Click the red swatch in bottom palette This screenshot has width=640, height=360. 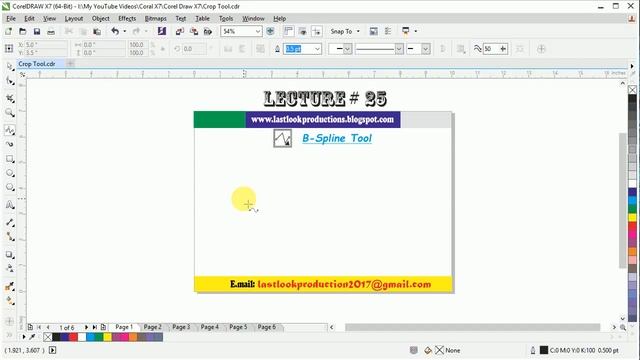(x=73, y=337)
